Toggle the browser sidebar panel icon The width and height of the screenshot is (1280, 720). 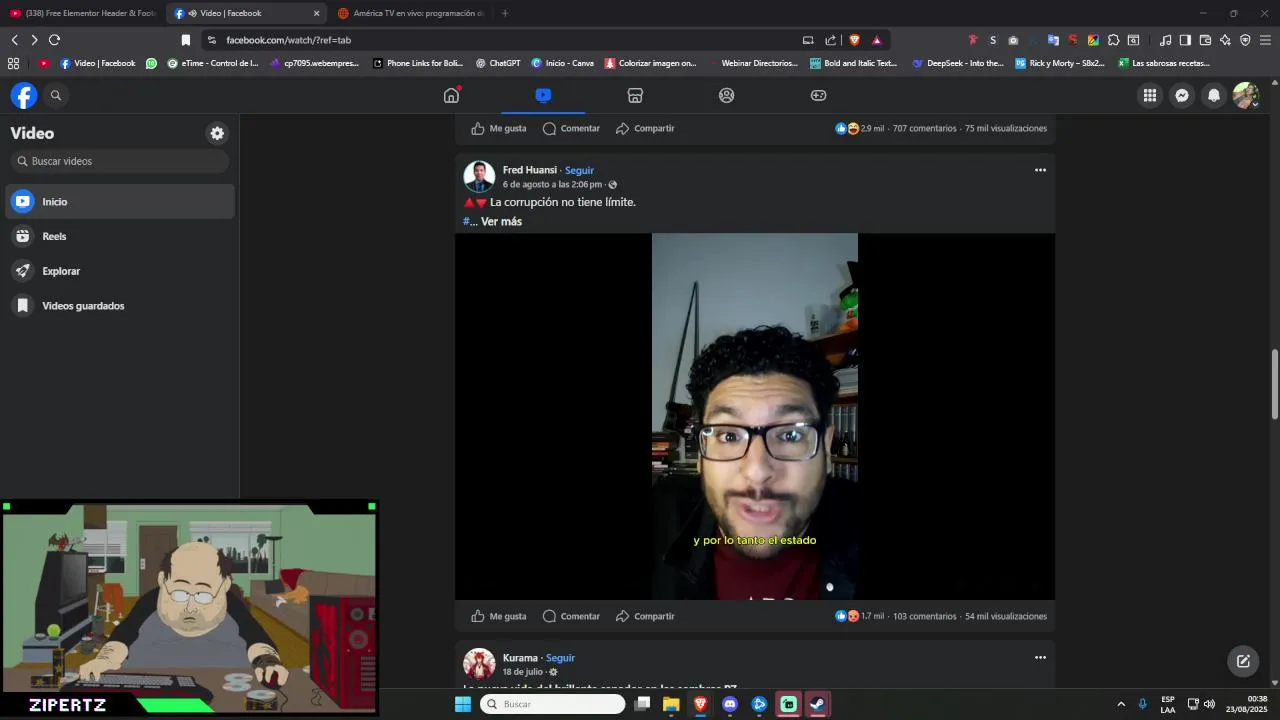point(1185,40)
